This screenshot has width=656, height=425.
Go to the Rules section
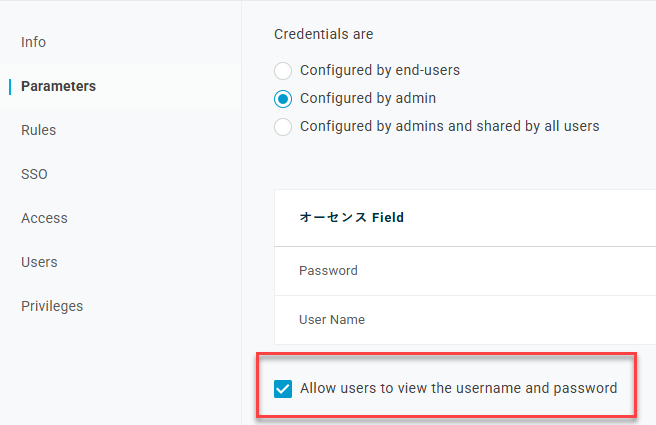point(38,130)
